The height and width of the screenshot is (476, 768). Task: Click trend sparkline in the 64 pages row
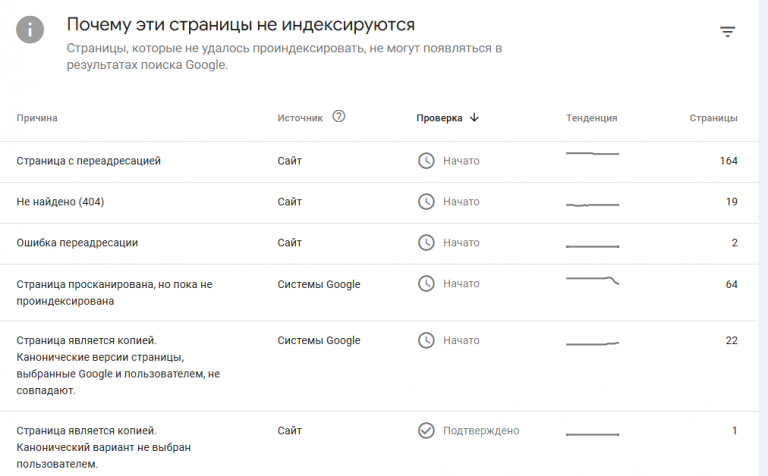(592, 279)
